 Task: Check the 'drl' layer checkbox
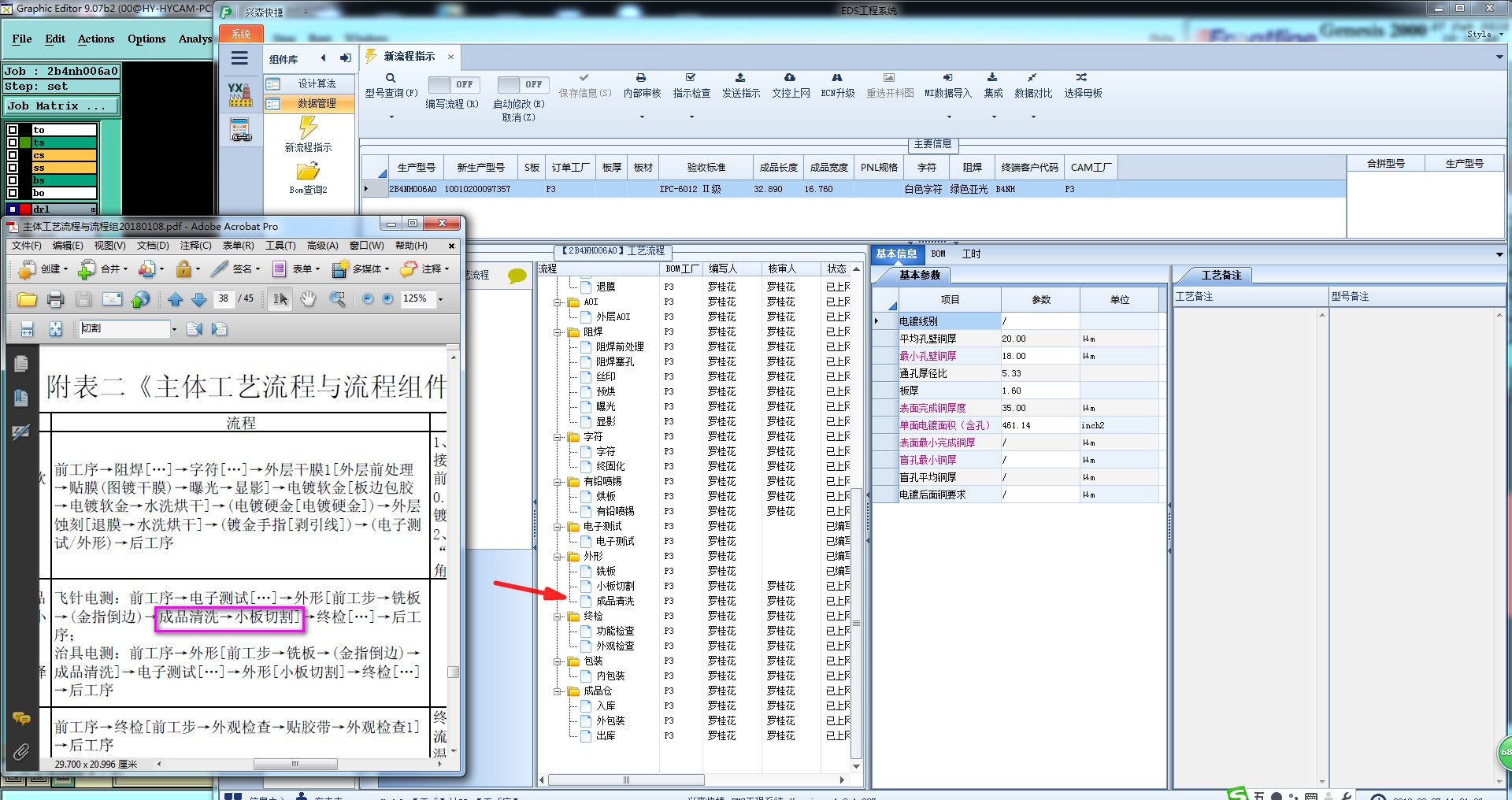click(x=13, y=209)
